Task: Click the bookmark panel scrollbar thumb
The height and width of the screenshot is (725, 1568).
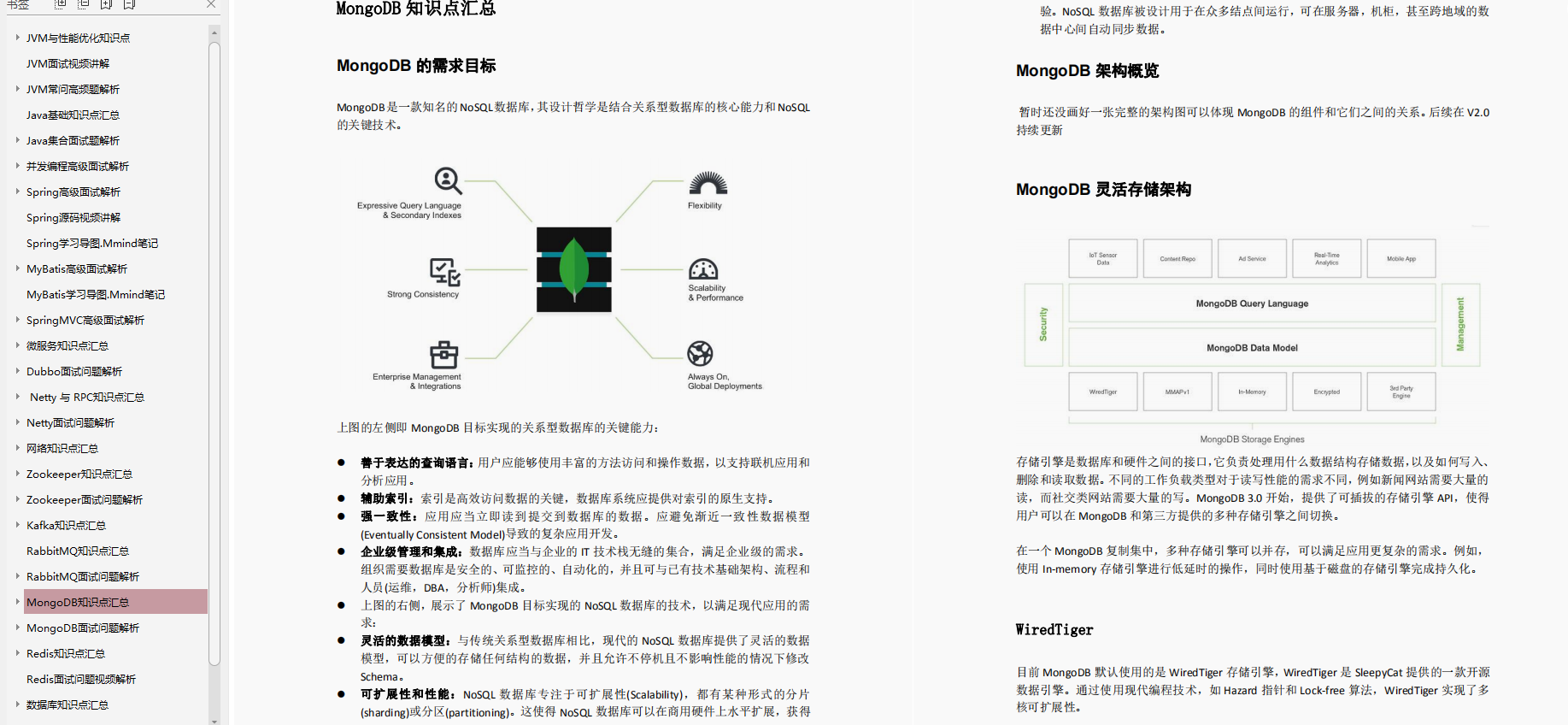Action: [x=214, y=352]
